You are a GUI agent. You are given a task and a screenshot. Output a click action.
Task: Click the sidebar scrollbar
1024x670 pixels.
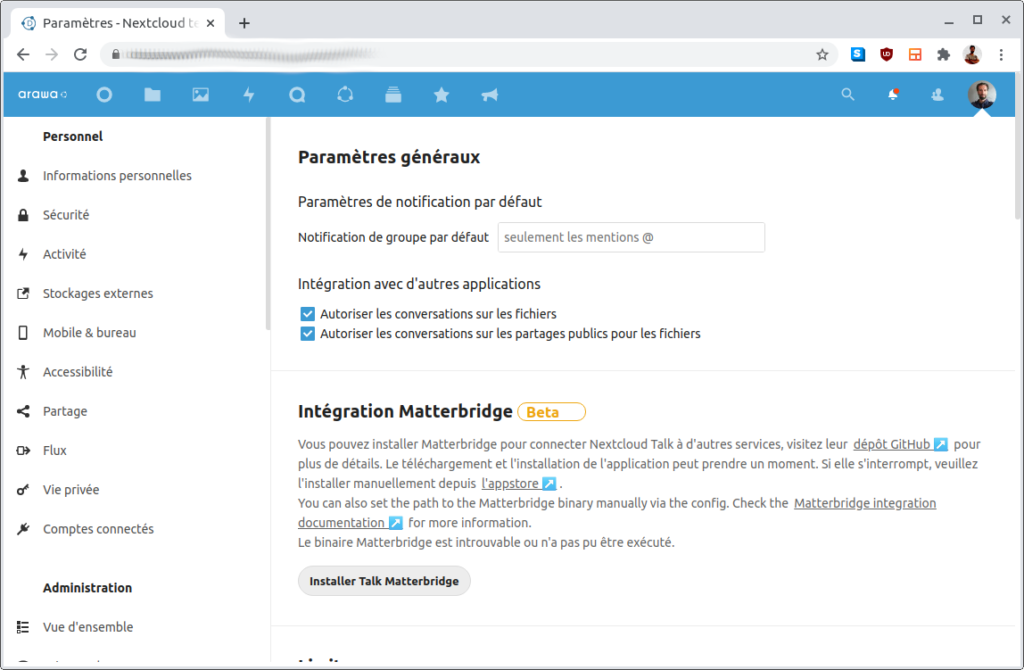[x=268, y=223]
